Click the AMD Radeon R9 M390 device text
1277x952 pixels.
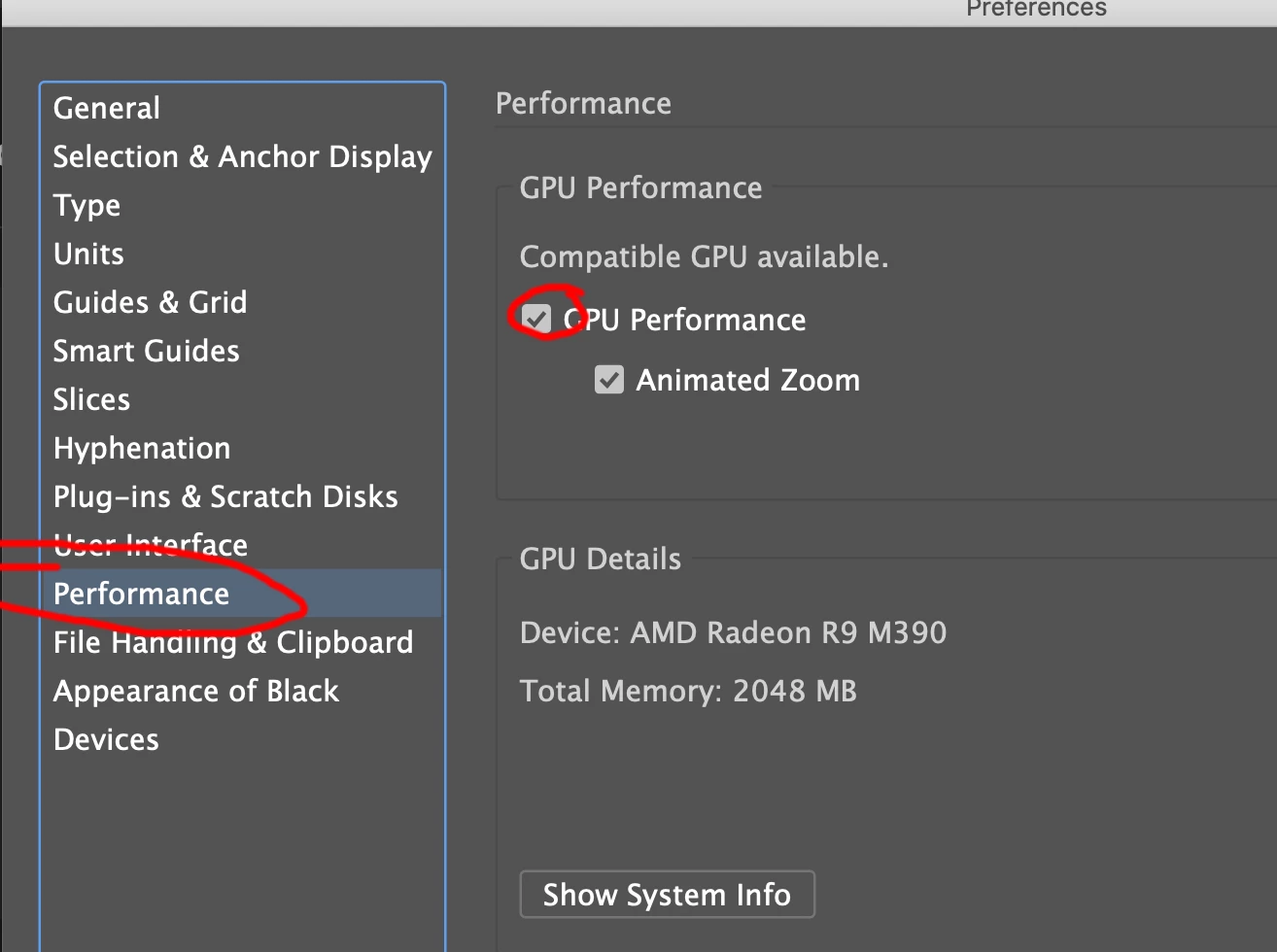[788, 632]
